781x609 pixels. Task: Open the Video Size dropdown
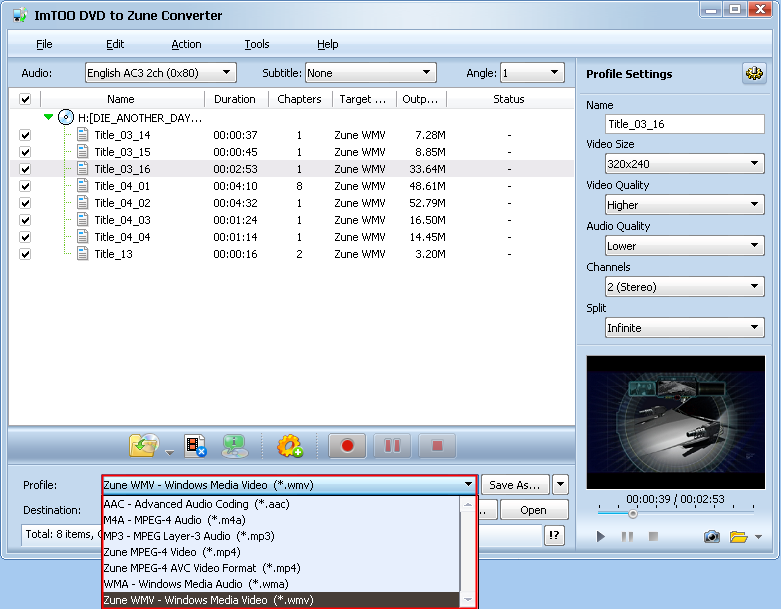tap(685, 163)
